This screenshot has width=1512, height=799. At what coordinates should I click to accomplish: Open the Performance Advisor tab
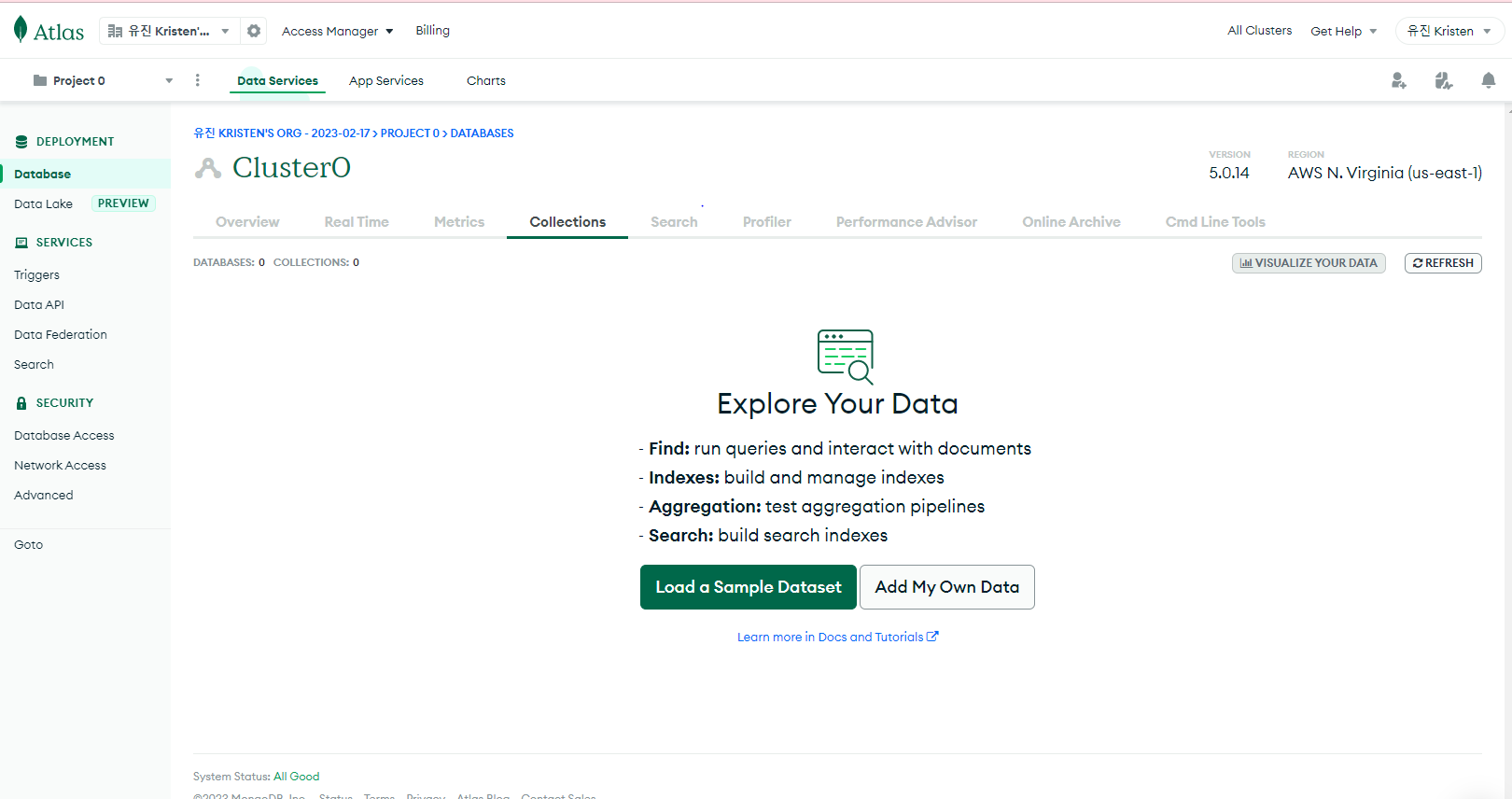(906, 222)
